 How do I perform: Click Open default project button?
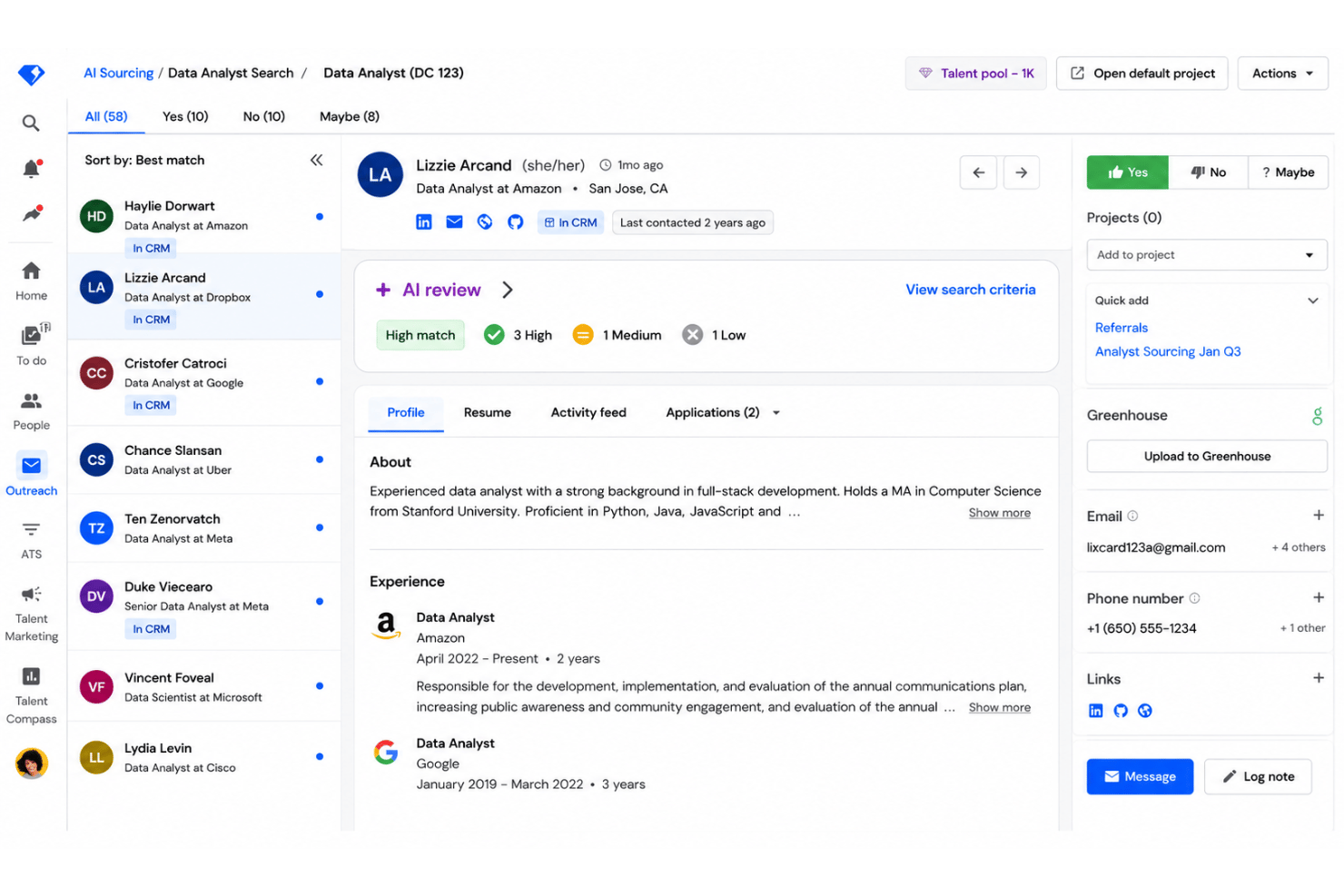coord(1142,74)
